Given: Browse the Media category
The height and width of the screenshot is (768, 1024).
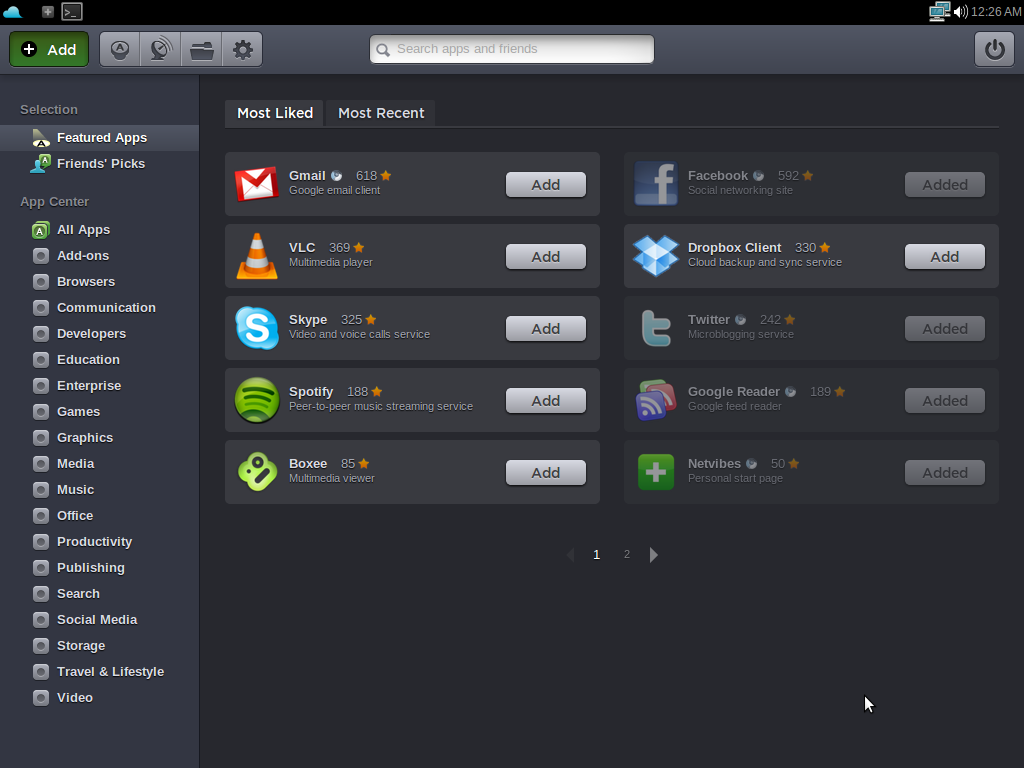Looking at the screenshot, I should coord(99,464).
